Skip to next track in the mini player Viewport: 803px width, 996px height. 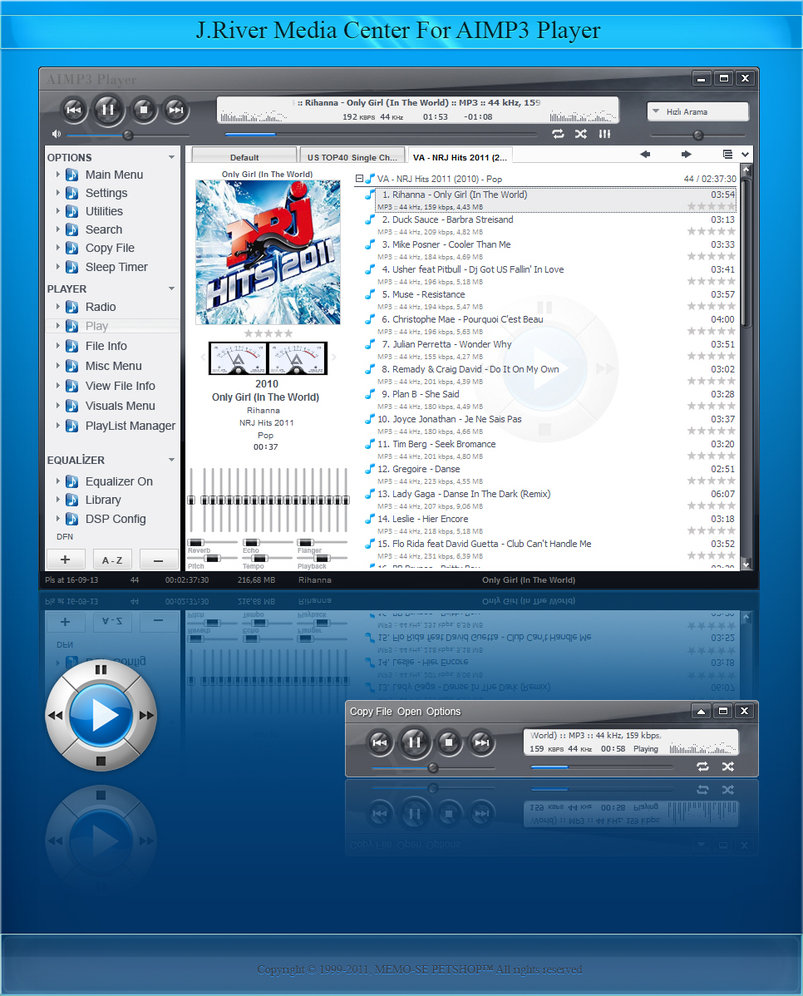pyautogui.click(x=482, y=741)
